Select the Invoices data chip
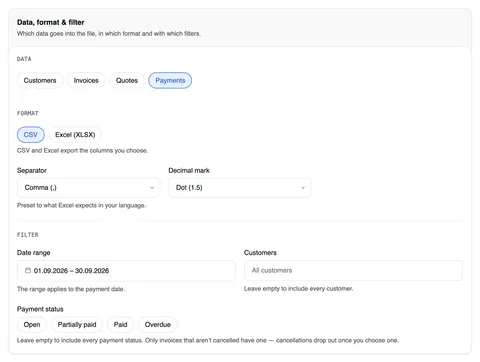Screen dimensions: 480x362 [86, 80]
